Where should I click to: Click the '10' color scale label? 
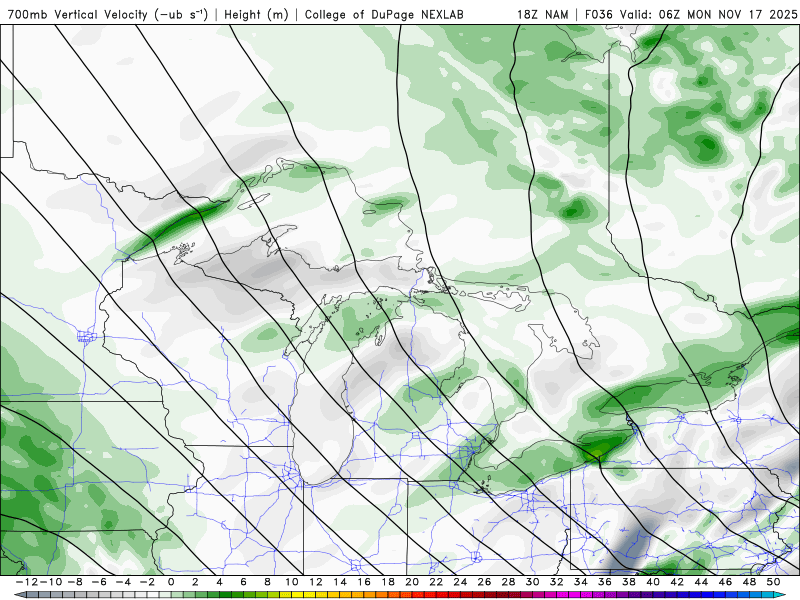pos(291,582)
